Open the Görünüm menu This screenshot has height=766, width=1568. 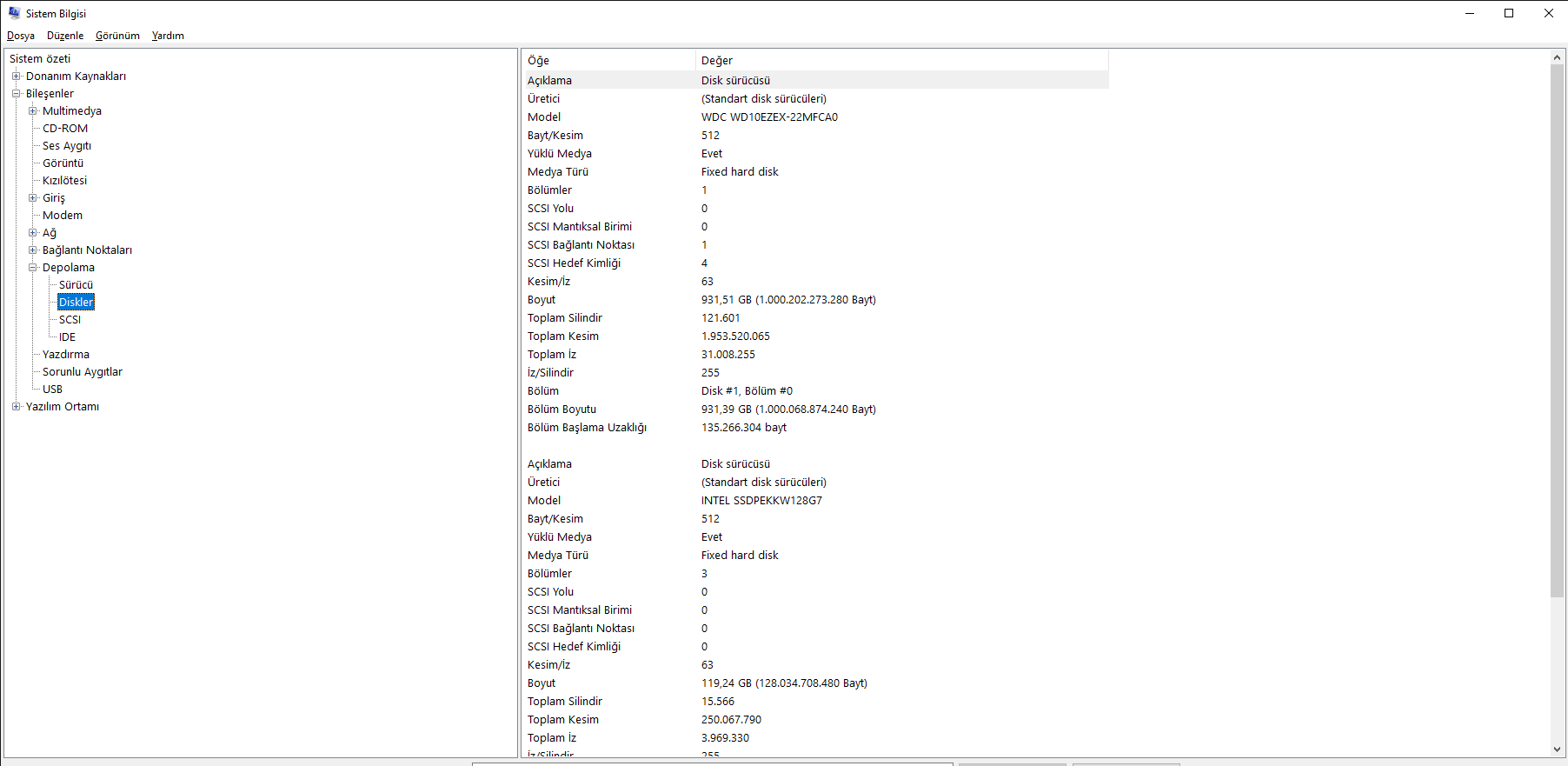click(117, 36)
